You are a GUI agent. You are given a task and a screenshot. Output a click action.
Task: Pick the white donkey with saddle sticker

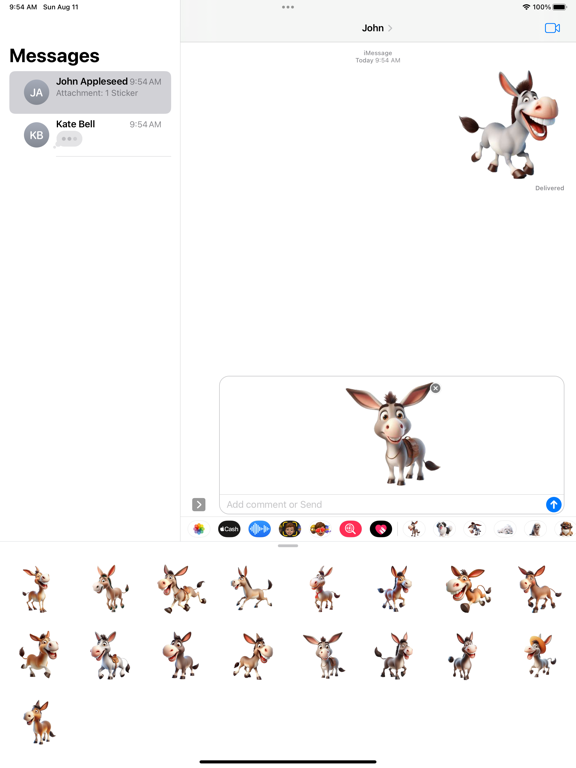[x=110, y=655]
